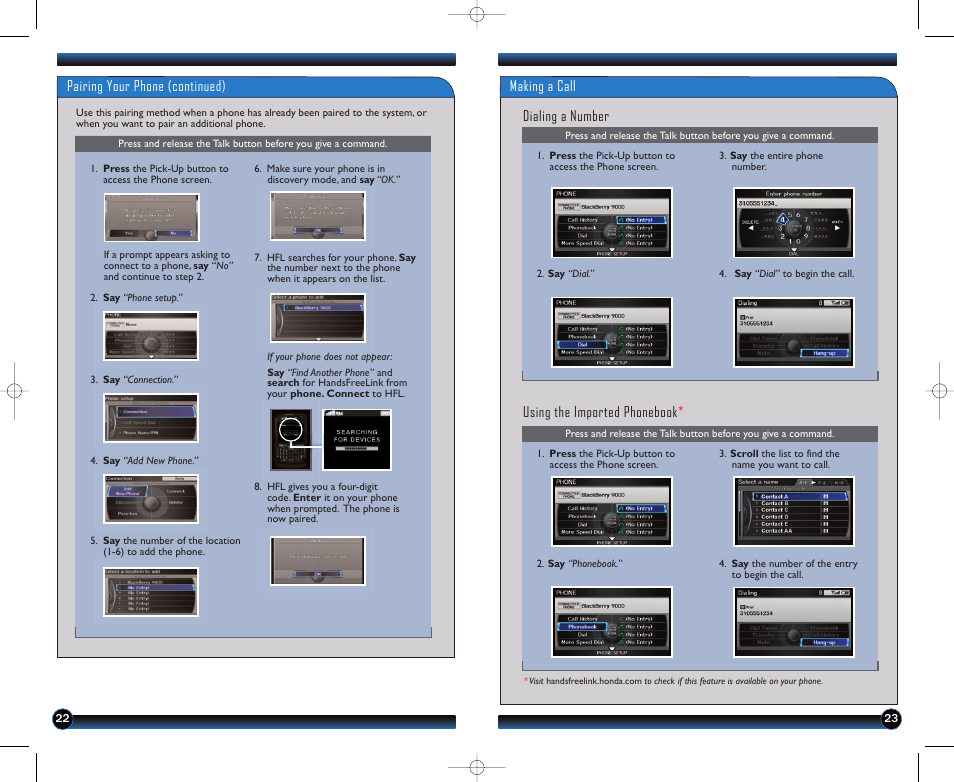
Task: Select the 'Dialing a Number' subheading
Action: [x=565, y=116]
